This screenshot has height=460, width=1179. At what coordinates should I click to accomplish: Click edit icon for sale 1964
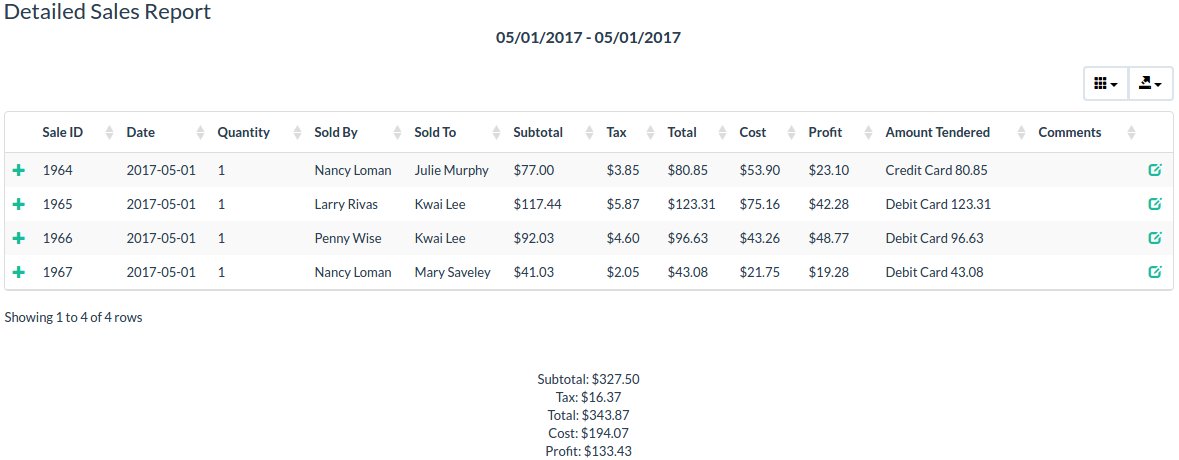click(1155, 170)
